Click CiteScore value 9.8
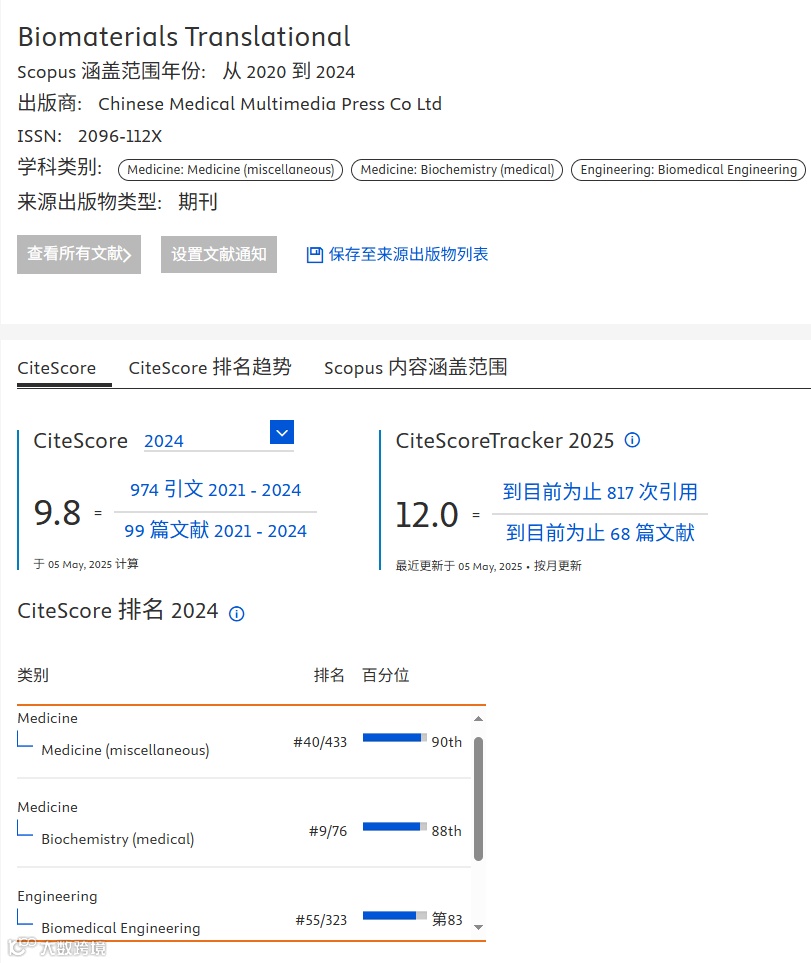This screenshot has height=963, width=811. [57, 512]
